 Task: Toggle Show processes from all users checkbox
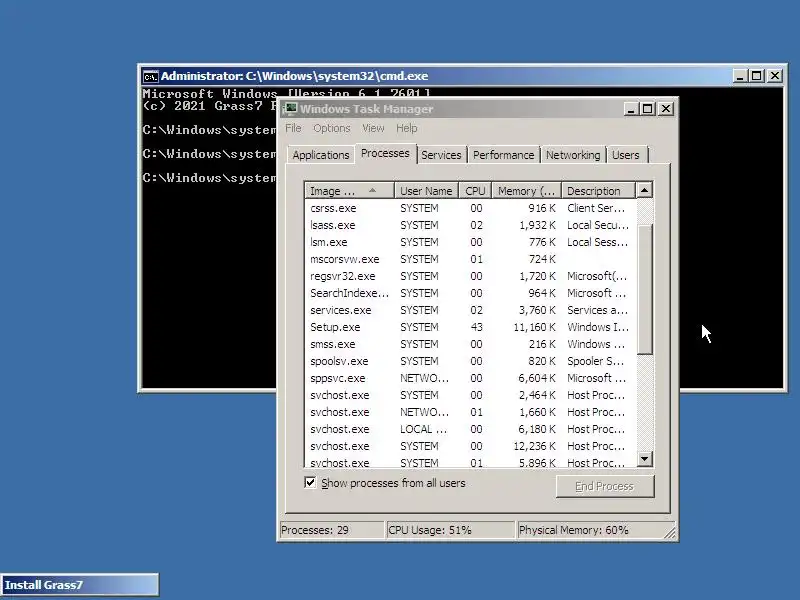coord(310,482)
